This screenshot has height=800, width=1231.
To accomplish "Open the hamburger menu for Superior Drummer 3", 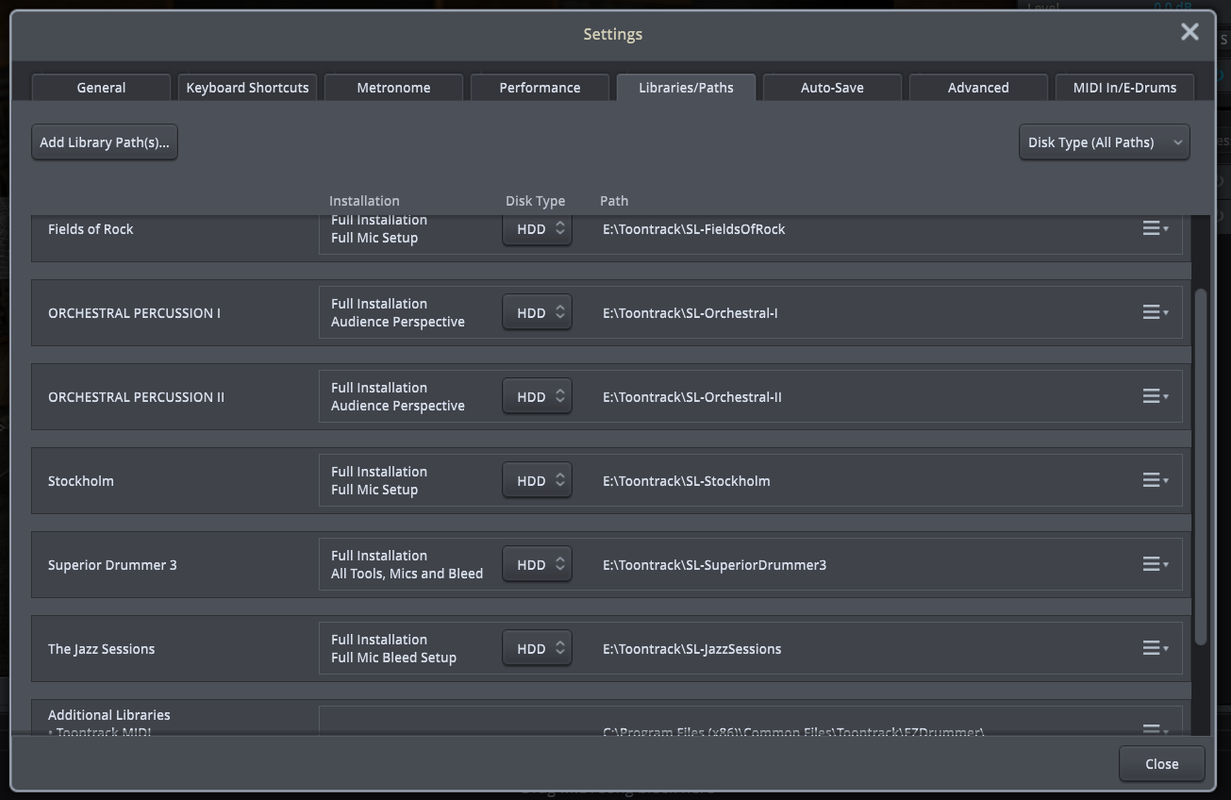I will point(1155,565).
